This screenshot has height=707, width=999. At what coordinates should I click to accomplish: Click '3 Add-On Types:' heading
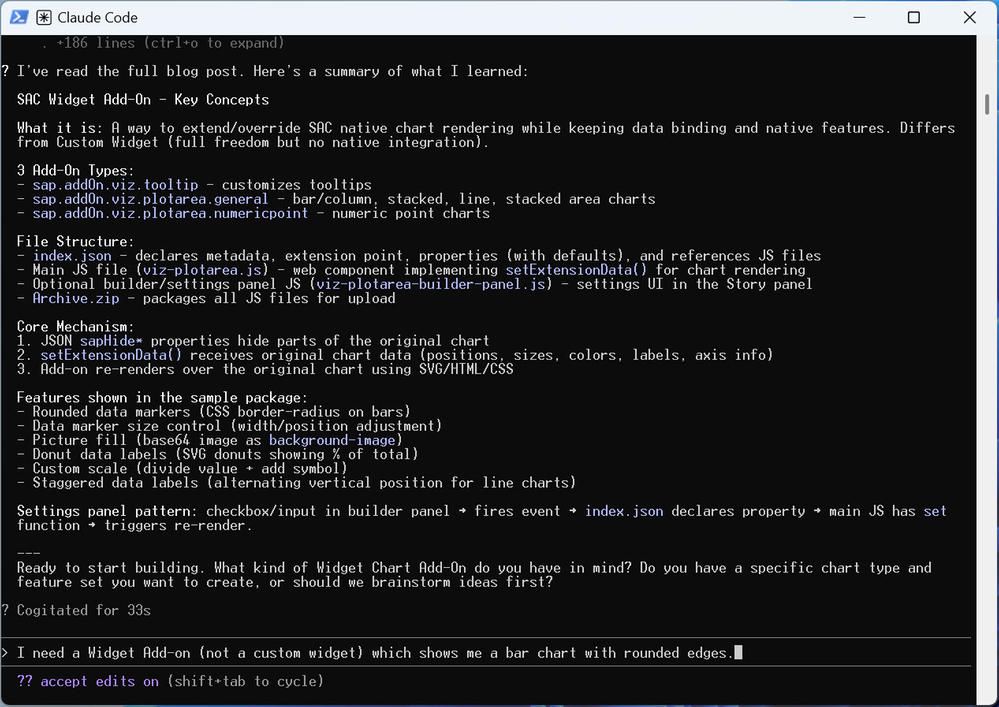point(76,170)
